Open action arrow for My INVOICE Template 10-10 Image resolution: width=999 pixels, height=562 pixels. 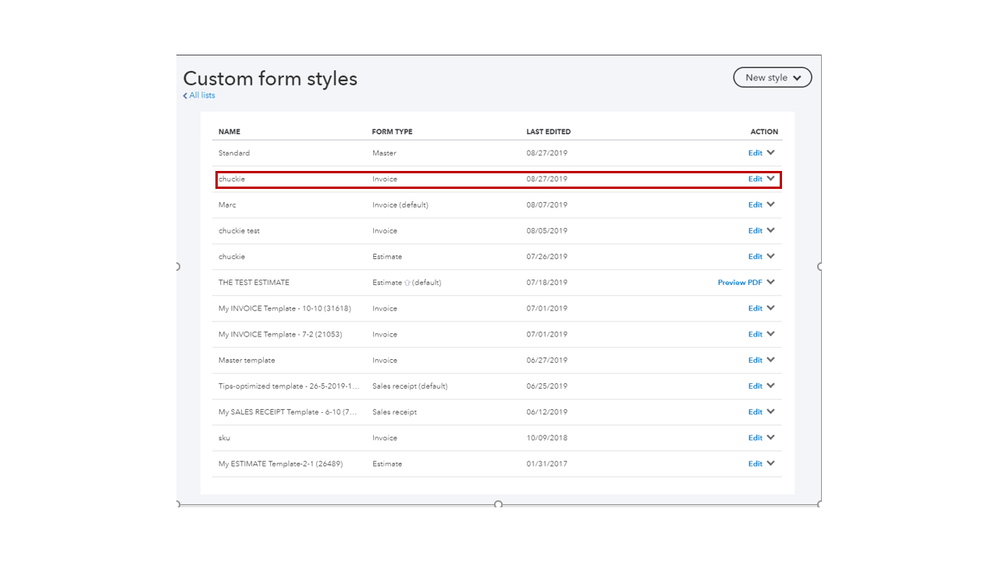coord(771,309)
